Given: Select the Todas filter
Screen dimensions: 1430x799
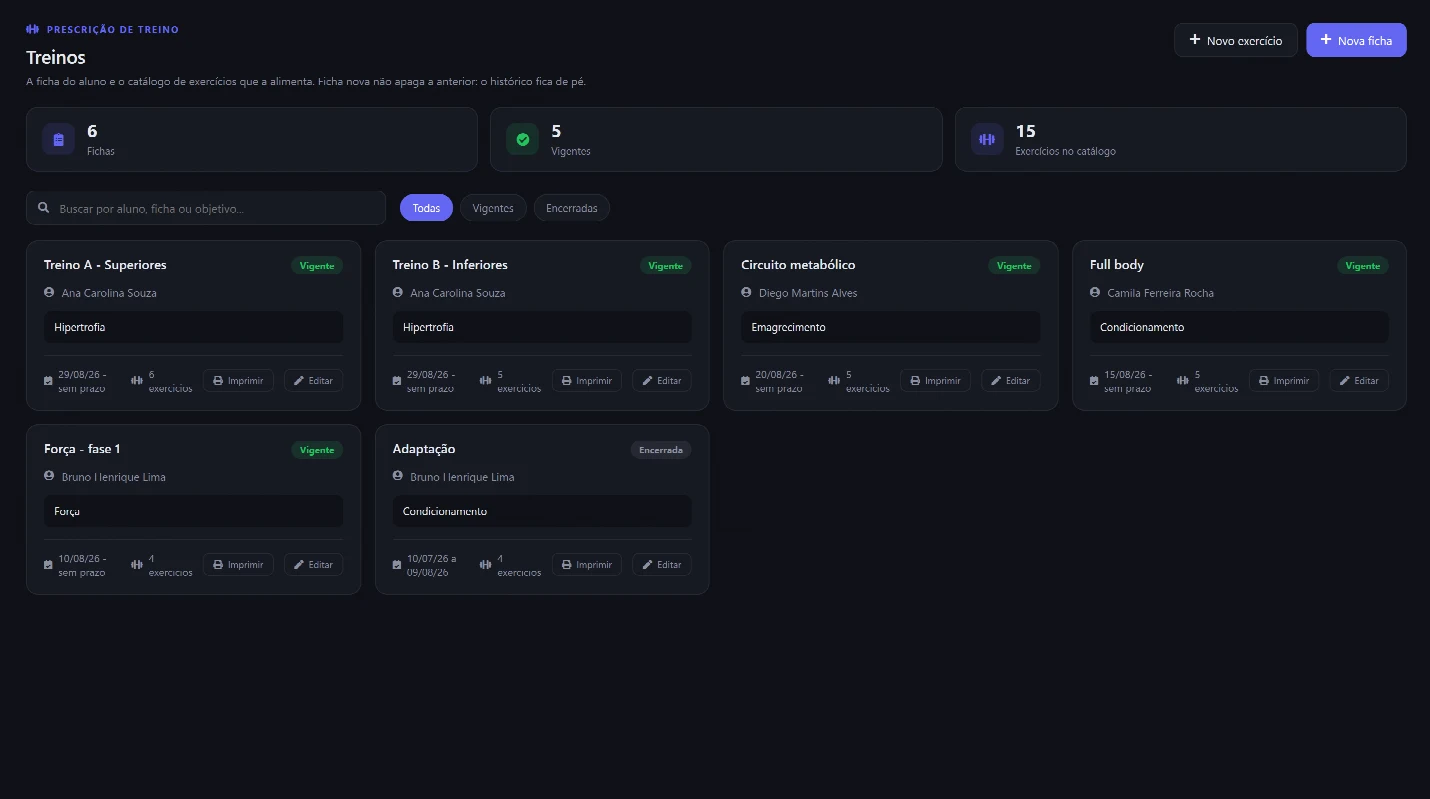Looking at the screenshot, I should tap(426, 208).
